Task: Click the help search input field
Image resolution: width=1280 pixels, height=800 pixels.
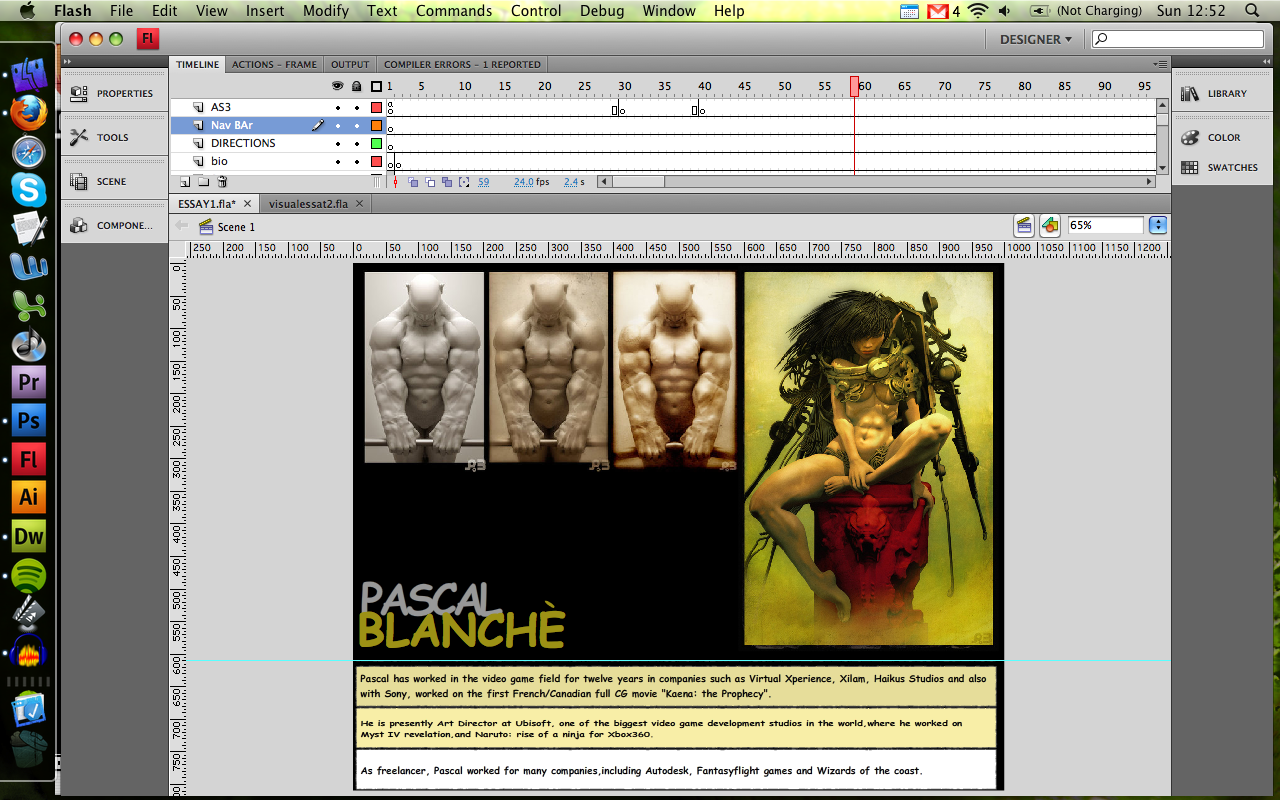Action: (1177, 39)
